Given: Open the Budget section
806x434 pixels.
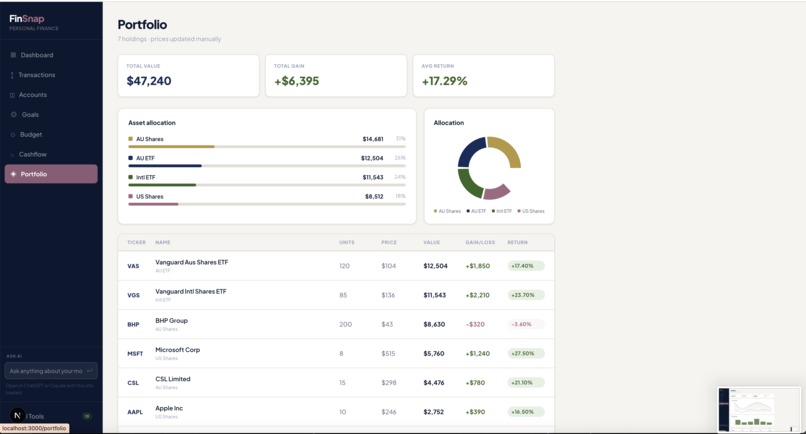Looking at the screenshot, I should click(51, 135).
